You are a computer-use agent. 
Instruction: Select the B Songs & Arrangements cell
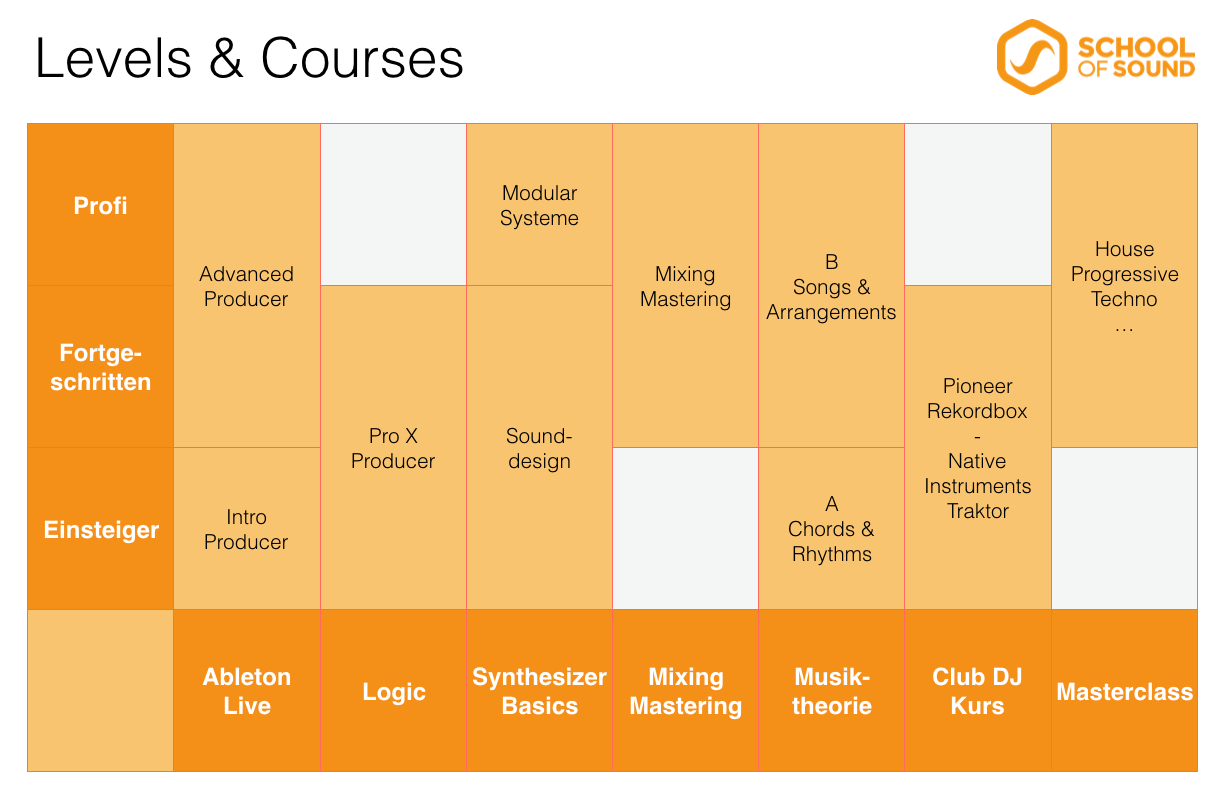831,287
